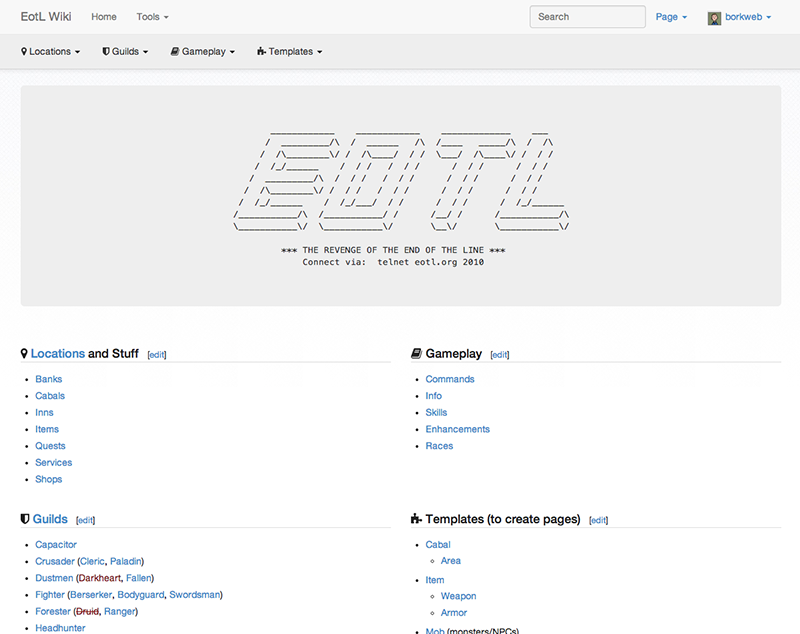Image resolution: width=800 pixels, height=634 pixels.
Task: Open the Weapon template link
Action: tap(458, 596)
